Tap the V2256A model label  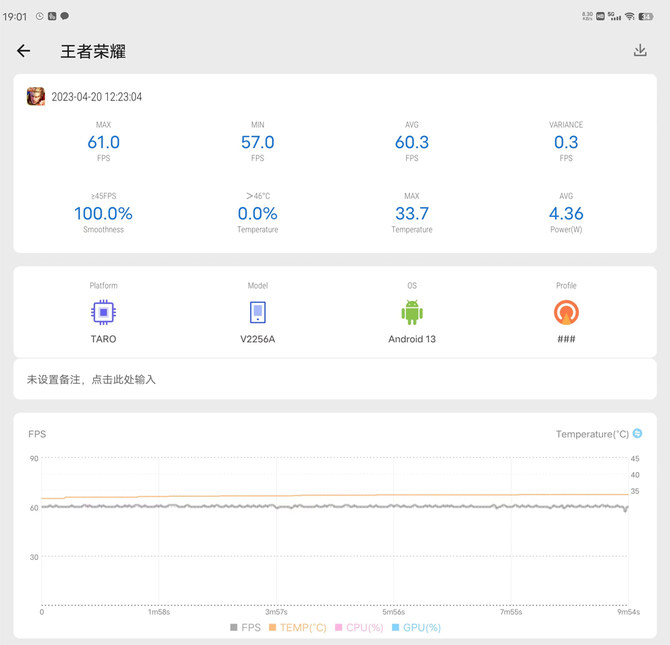tap(258, 339)
